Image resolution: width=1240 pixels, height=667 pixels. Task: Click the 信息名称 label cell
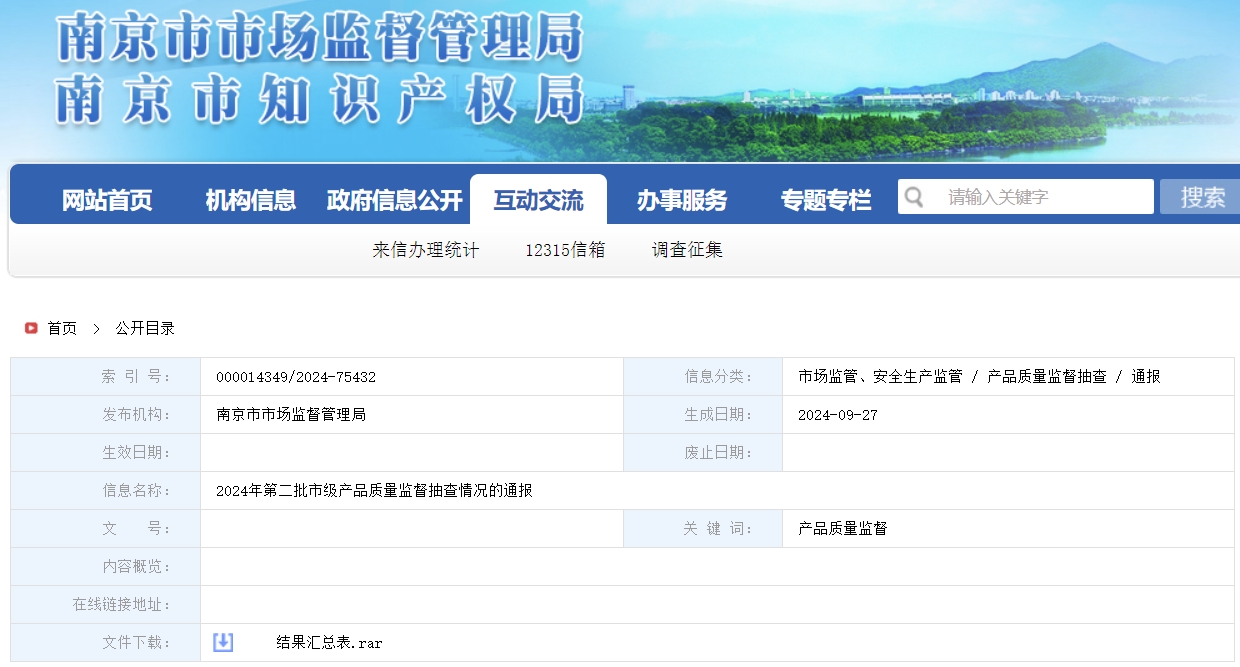point(106,491)
